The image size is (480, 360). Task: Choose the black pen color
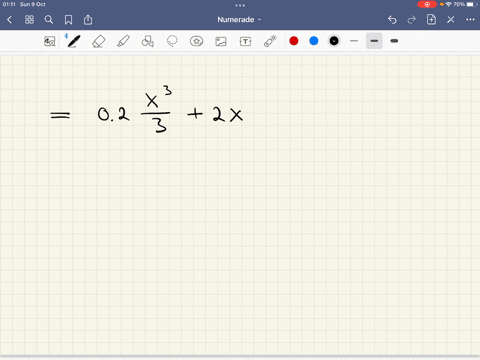(334, 41)
